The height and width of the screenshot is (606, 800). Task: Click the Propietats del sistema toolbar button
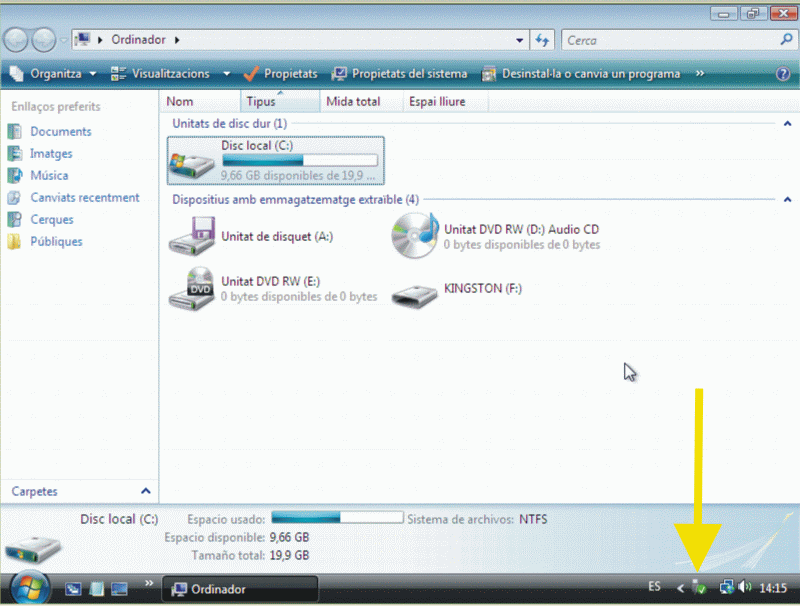pos(399,74)
